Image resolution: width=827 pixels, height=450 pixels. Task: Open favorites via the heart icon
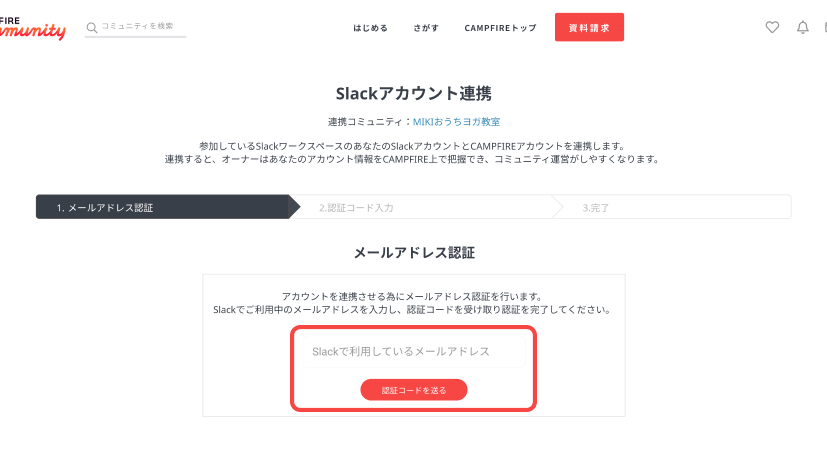(772, 28)
